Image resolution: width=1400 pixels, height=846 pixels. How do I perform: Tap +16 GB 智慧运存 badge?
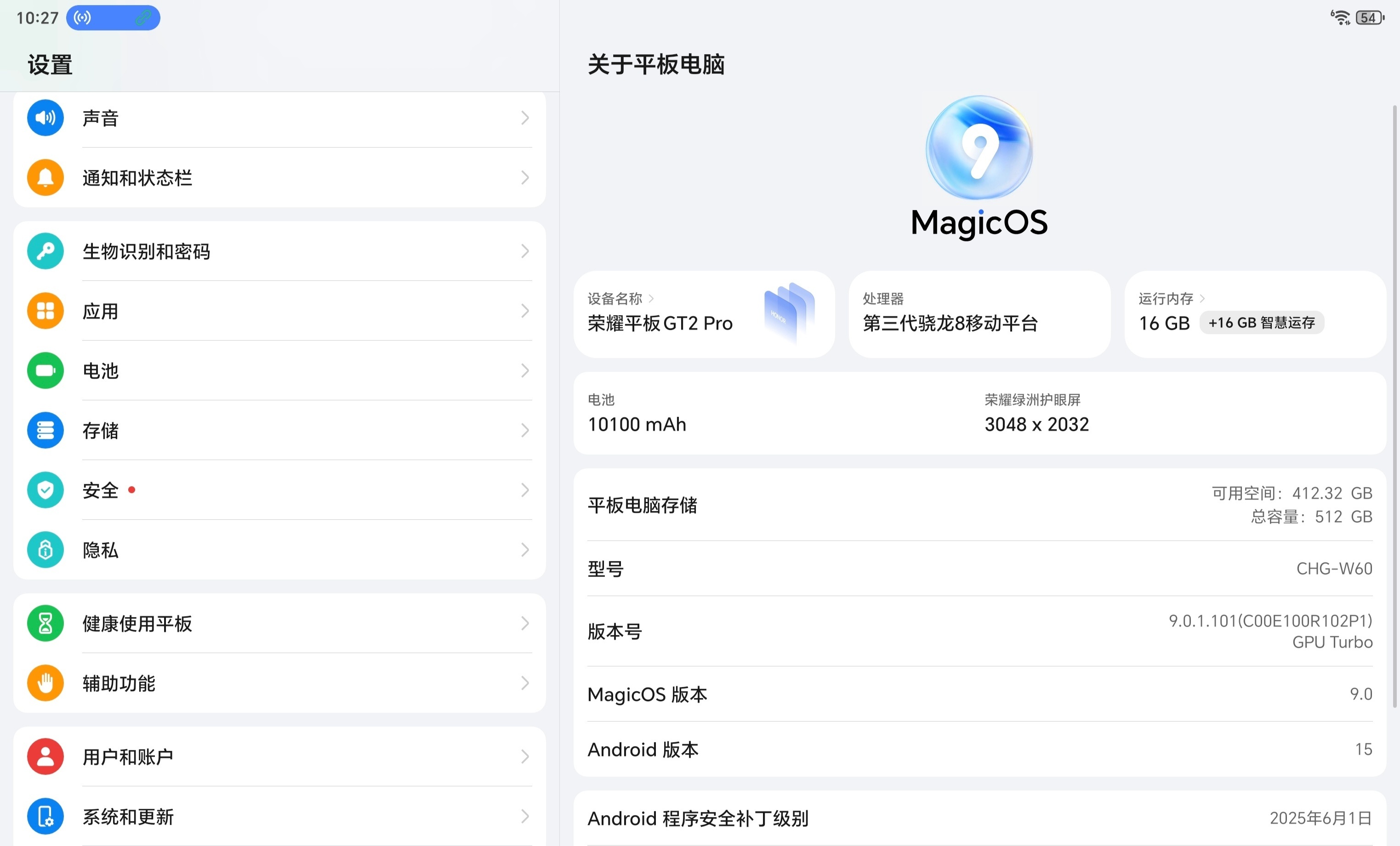(1261, 323)
